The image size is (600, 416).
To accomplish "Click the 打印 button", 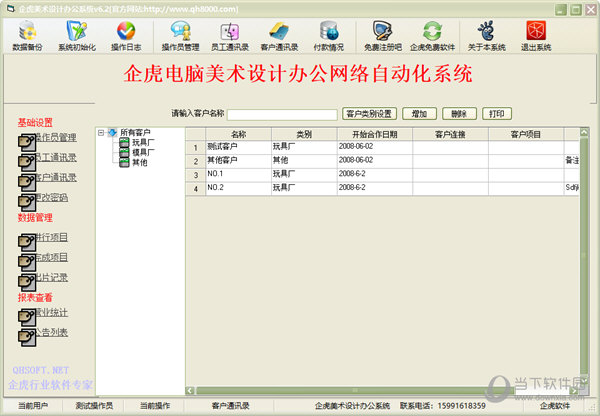I will tap(497, 114).
